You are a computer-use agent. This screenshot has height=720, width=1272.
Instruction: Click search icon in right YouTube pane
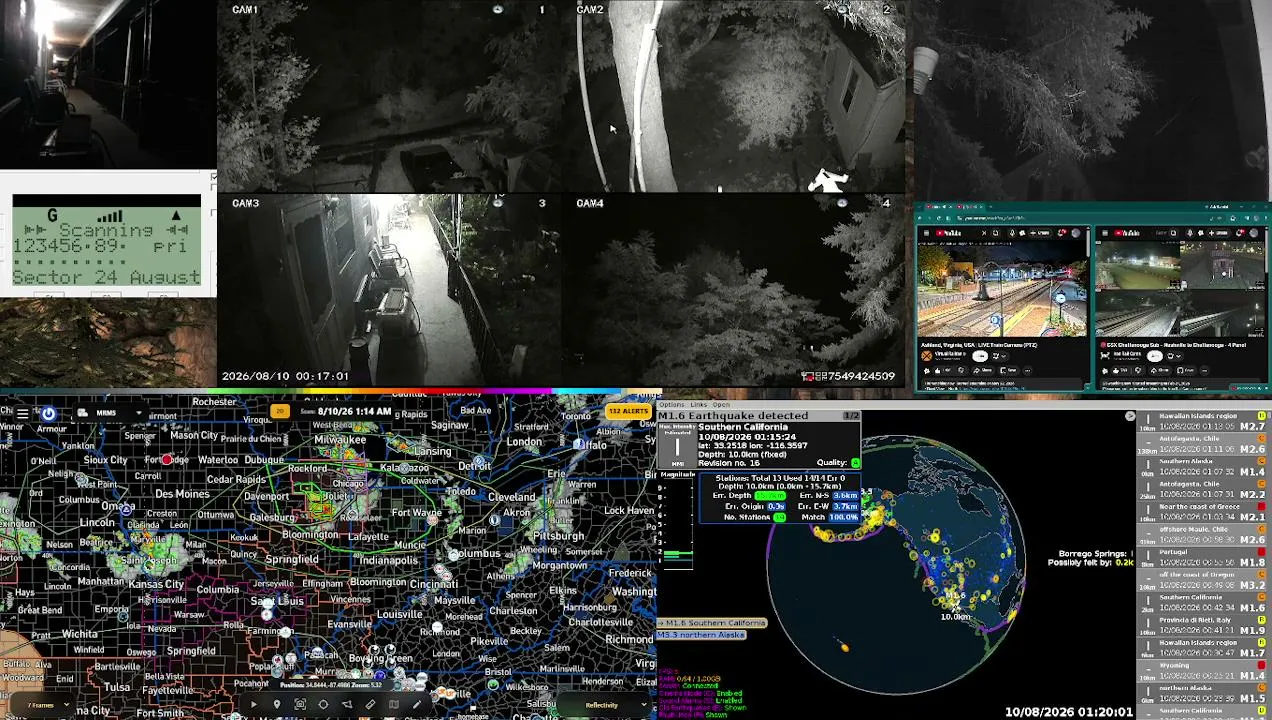[x=1173, y=233]
